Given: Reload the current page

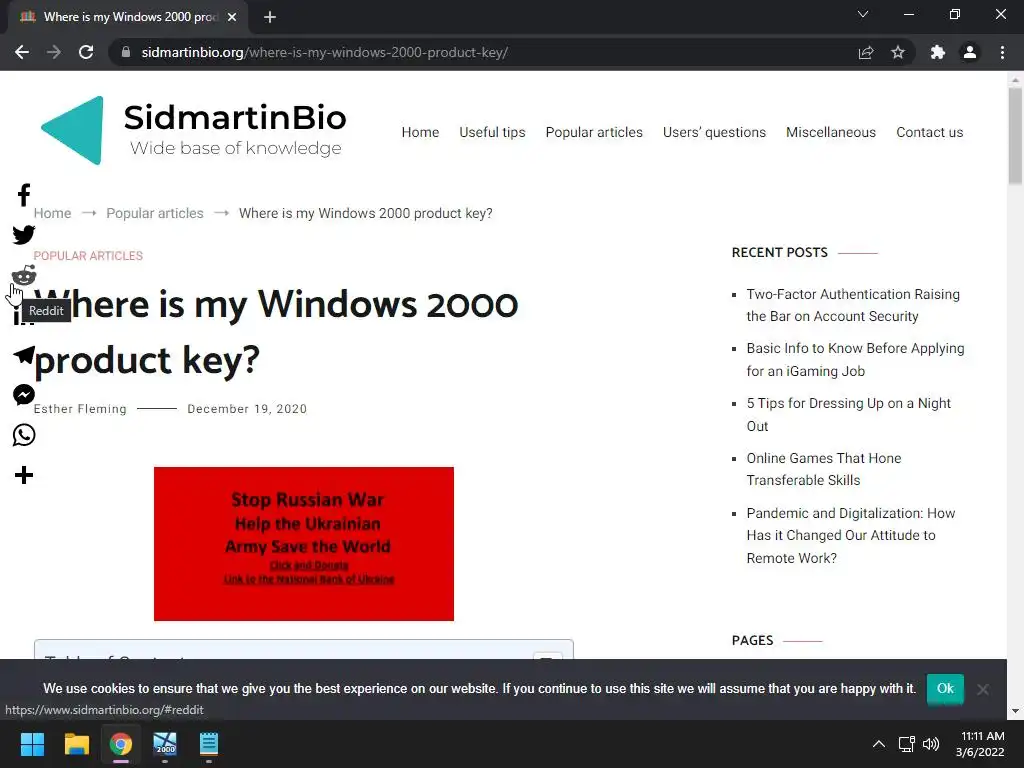Looking at the screenshot, I should coord(86,52).
